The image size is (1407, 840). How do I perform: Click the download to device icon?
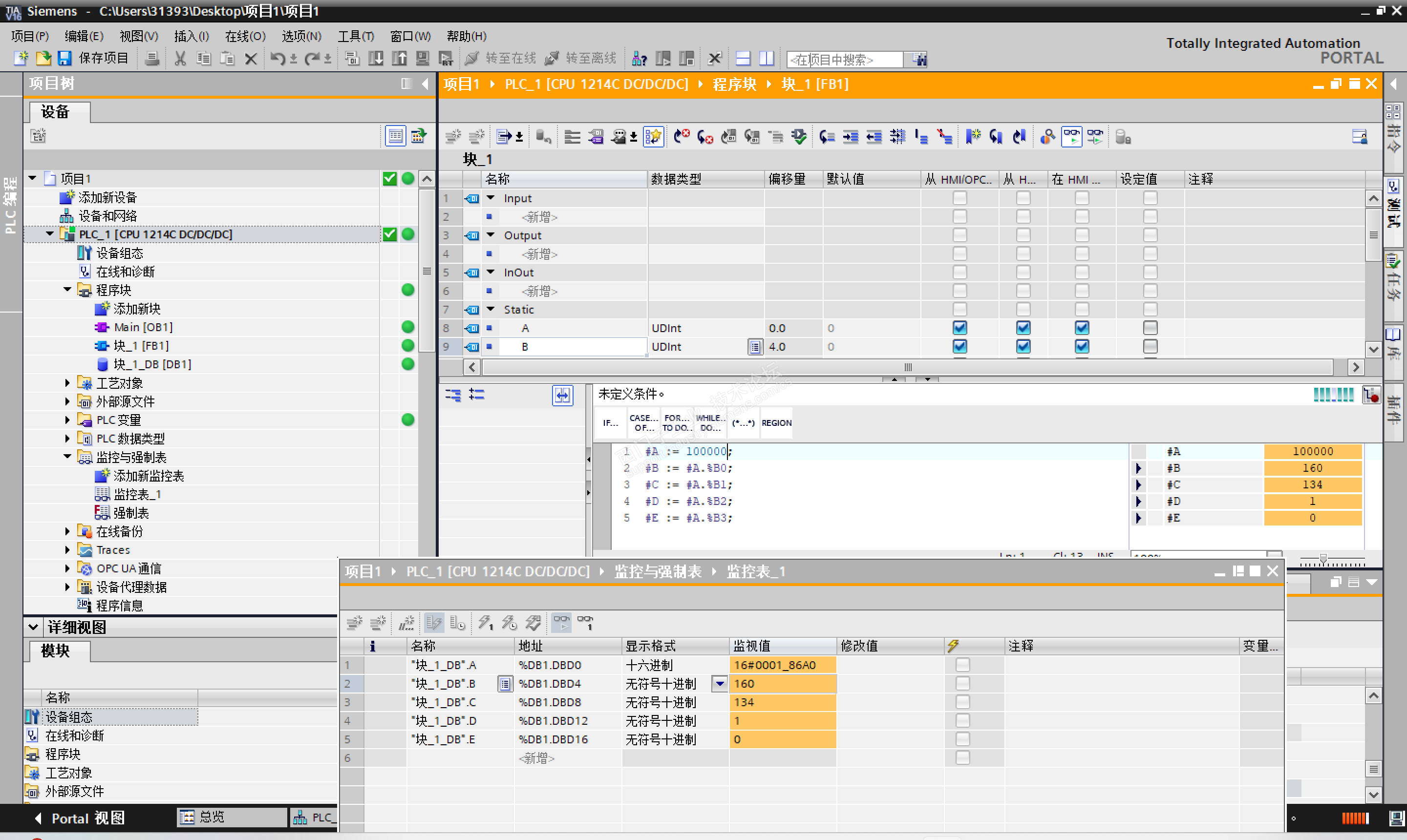point(375,58)
